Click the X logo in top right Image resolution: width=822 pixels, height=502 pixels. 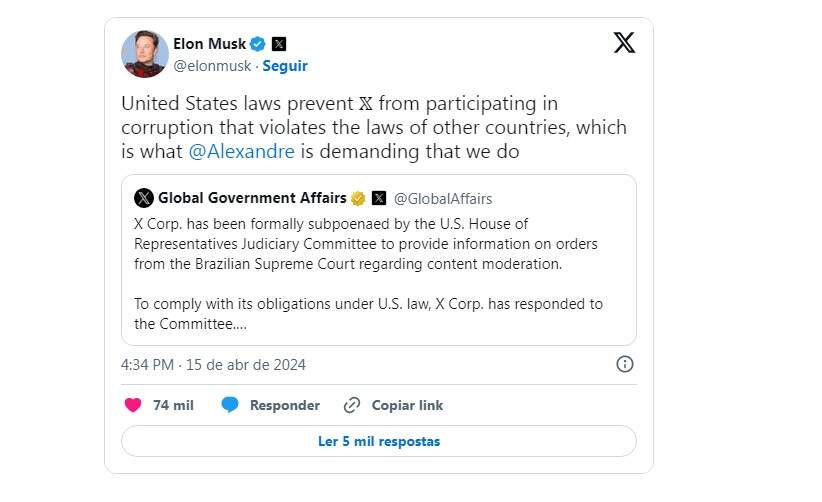624,43
